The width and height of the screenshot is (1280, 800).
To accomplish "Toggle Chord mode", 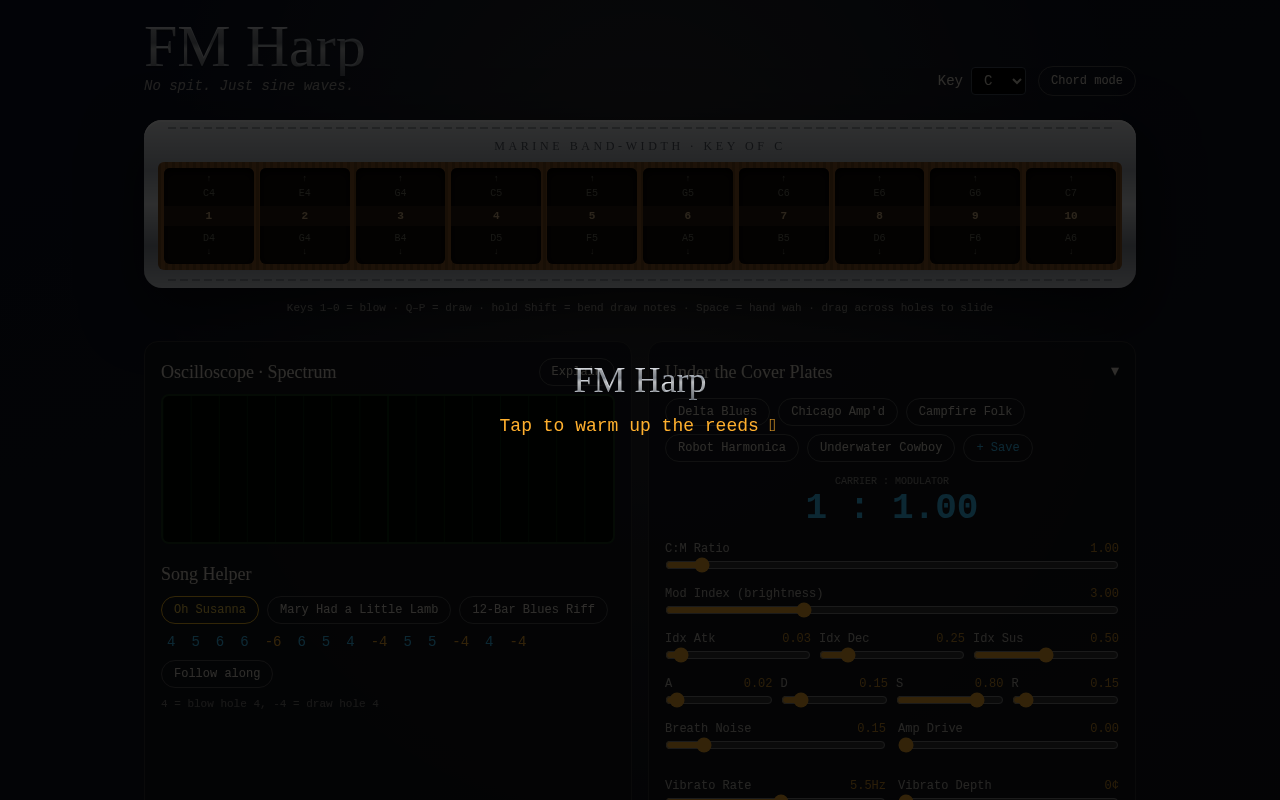I will [x=1086, y=81].
